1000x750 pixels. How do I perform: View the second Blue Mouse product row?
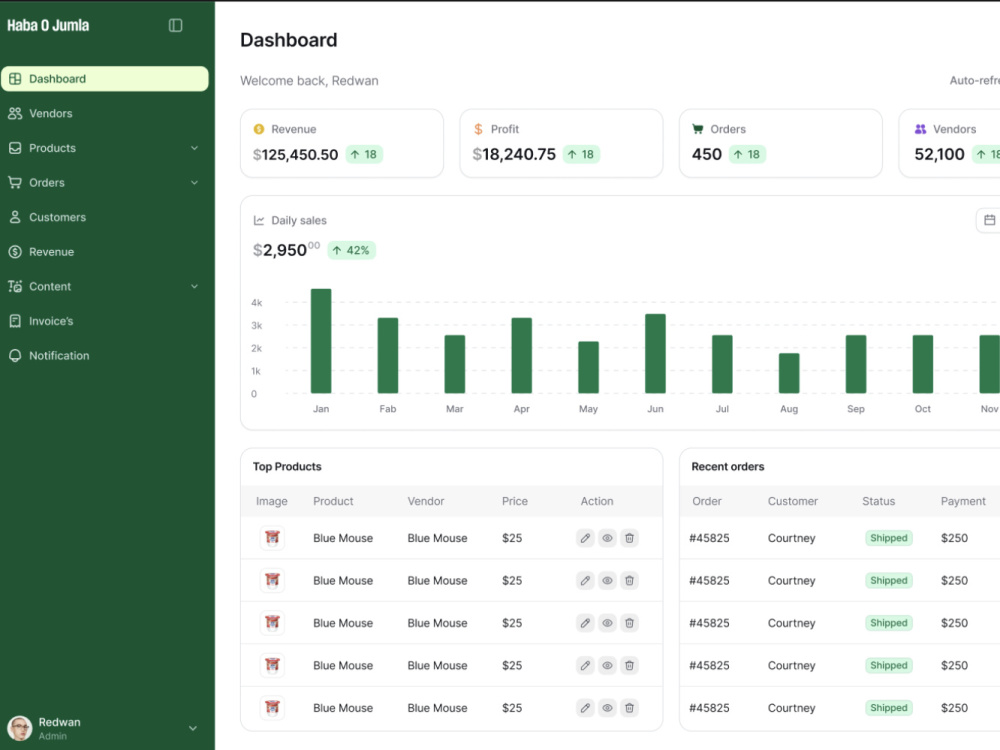click(607, 580)
